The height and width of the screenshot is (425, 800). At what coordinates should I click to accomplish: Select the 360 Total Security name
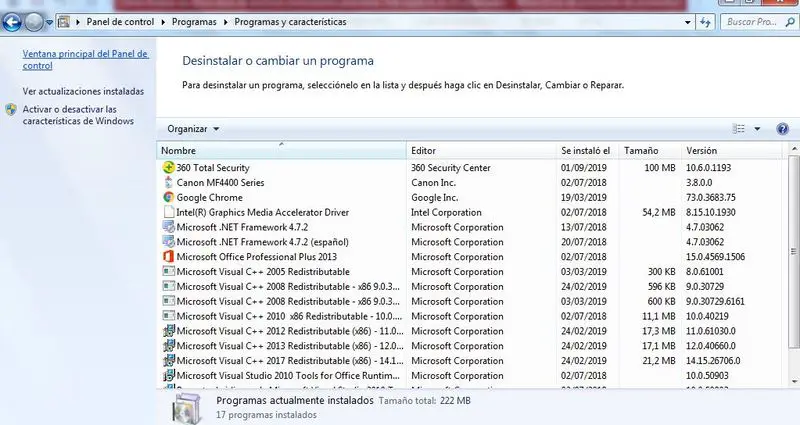click(x=213, y=167)
